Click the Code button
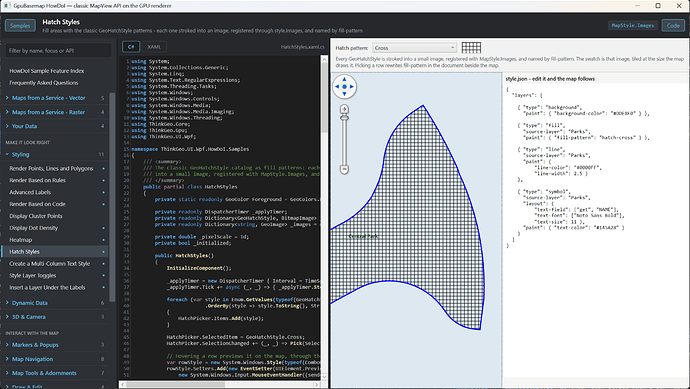The image size is (690, 389). point(673,26)
